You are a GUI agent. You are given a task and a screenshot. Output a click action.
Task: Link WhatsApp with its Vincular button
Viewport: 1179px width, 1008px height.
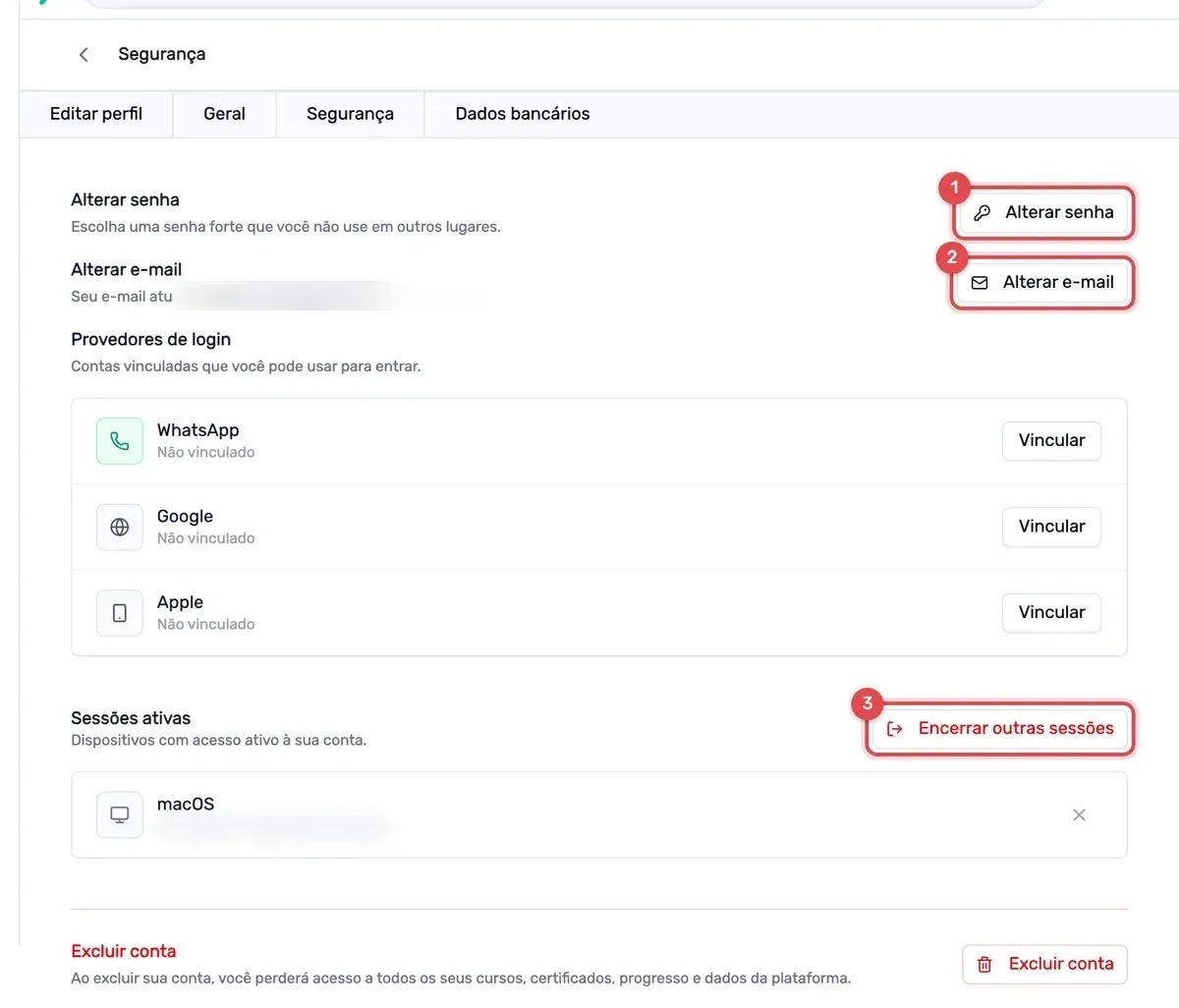(1051, 440)
